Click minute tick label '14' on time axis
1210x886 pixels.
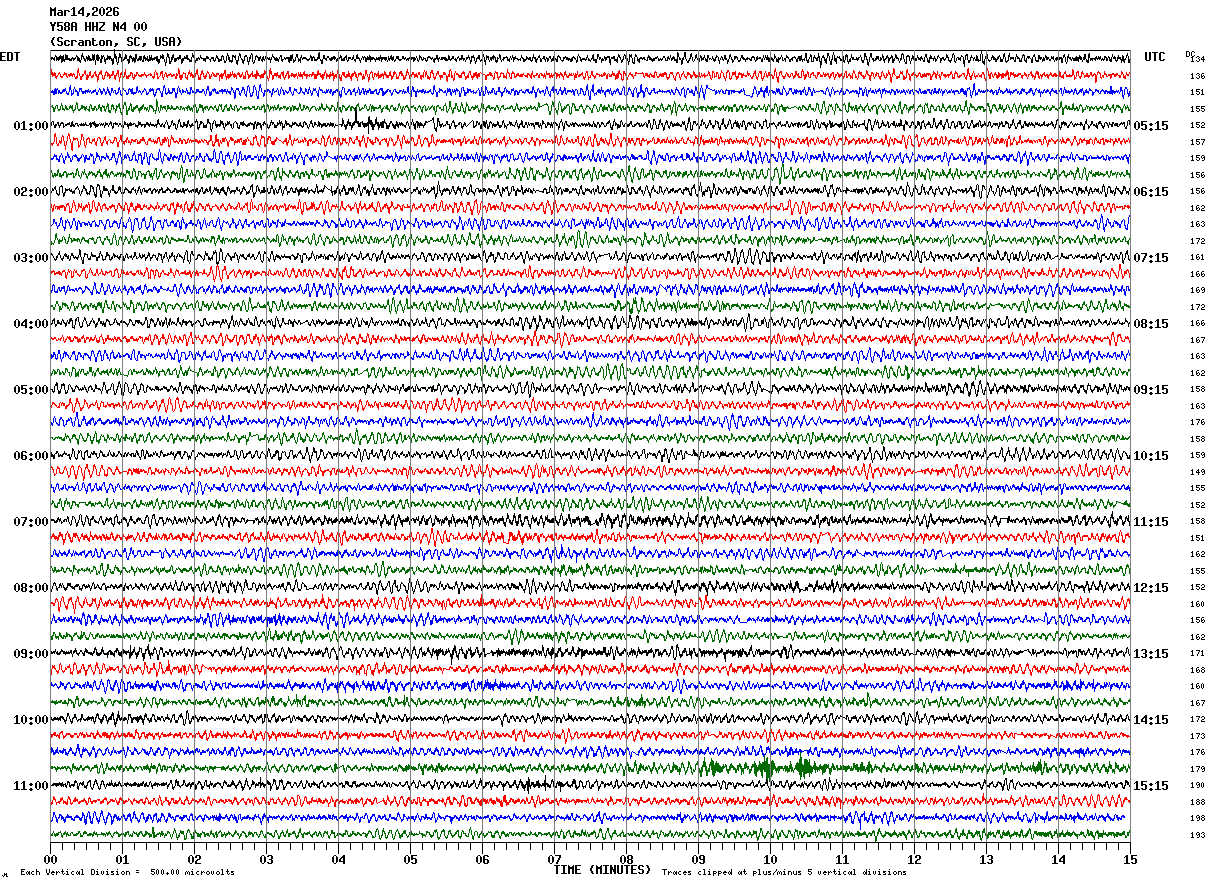point(1058,859)
